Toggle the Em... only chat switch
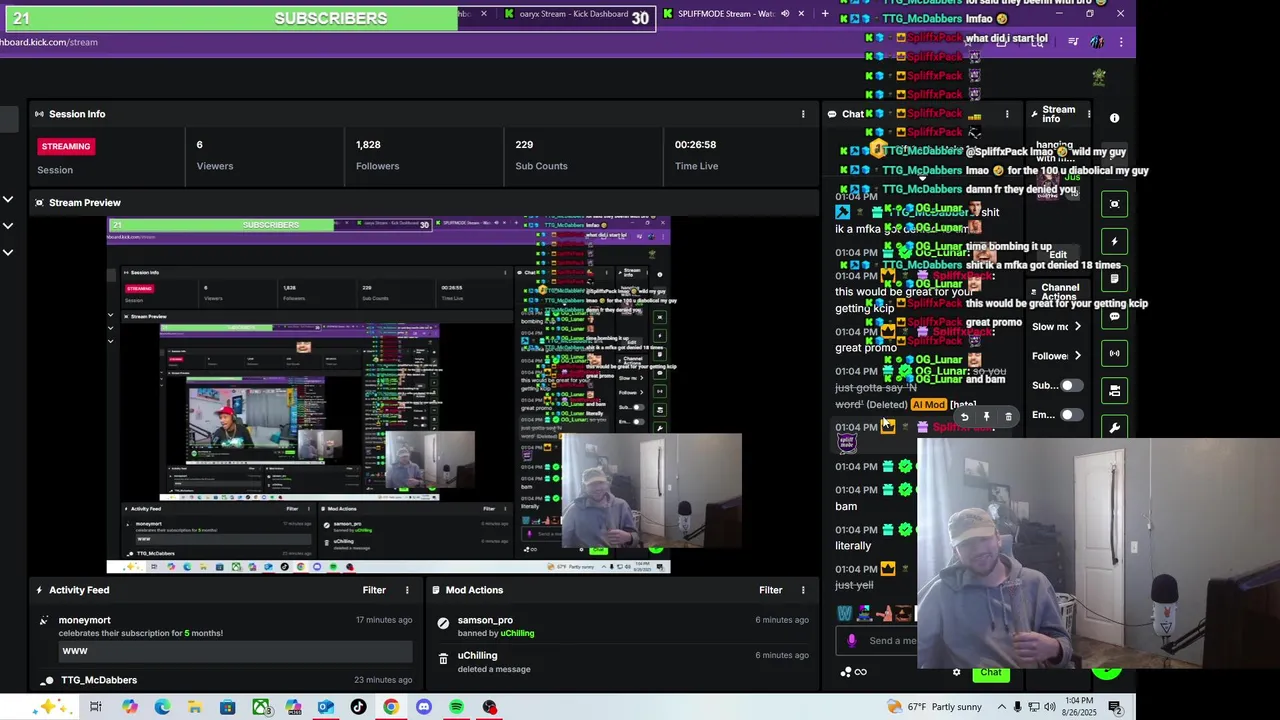Screen dimensions: 1280x720 tap(1070, 415)
